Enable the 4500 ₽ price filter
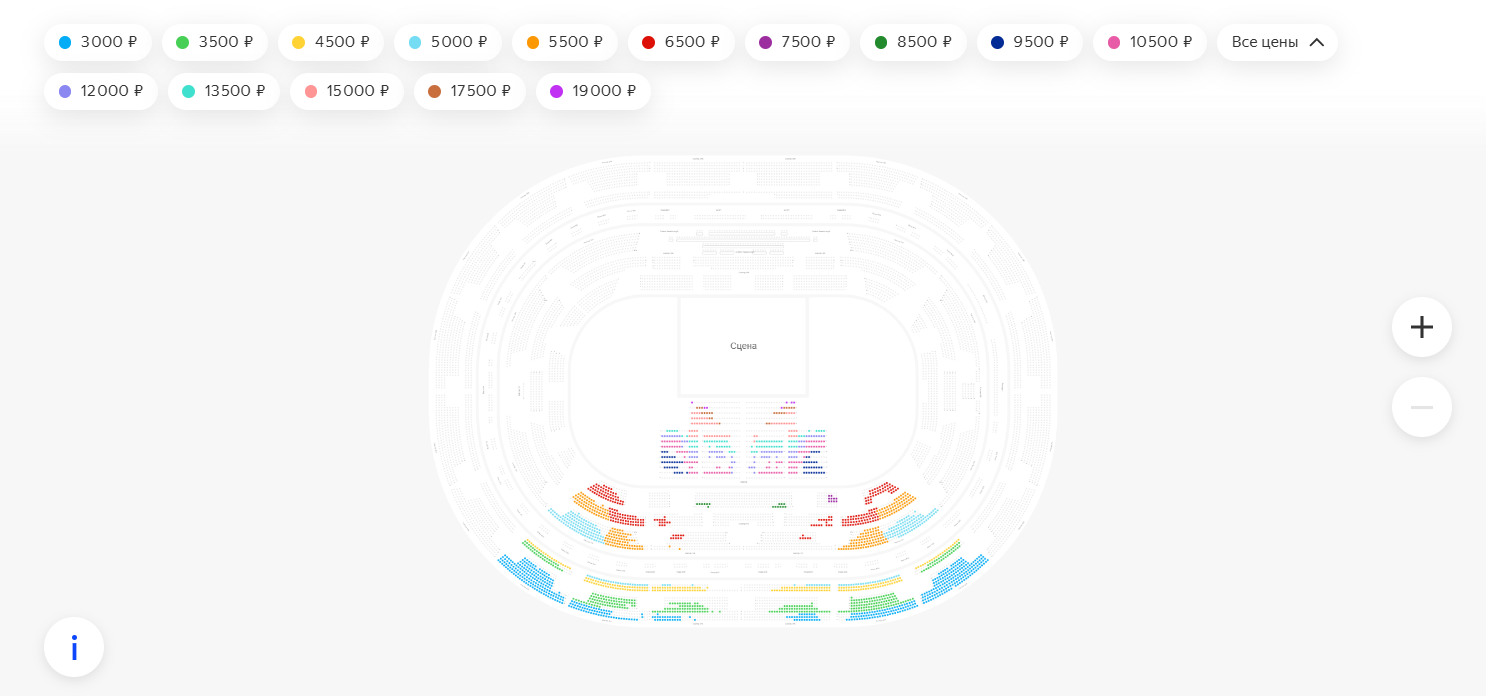The height and width of the screenshot is (696, 1486). pos(331,42)
